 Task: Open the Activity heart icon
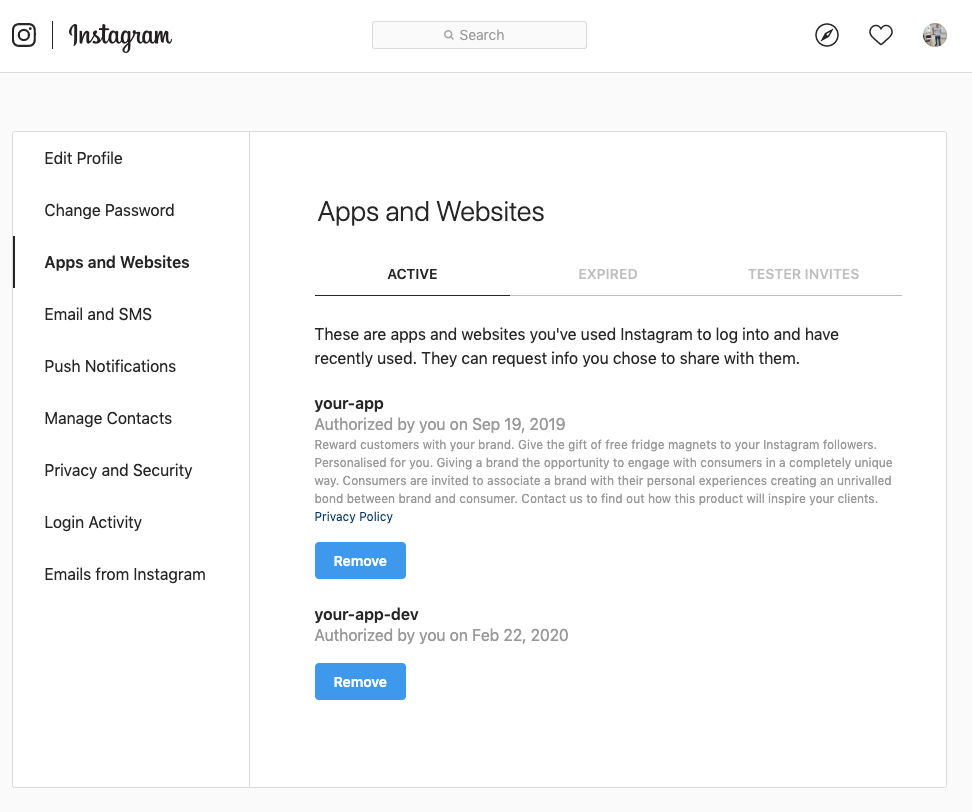click(x=881, y=35)
